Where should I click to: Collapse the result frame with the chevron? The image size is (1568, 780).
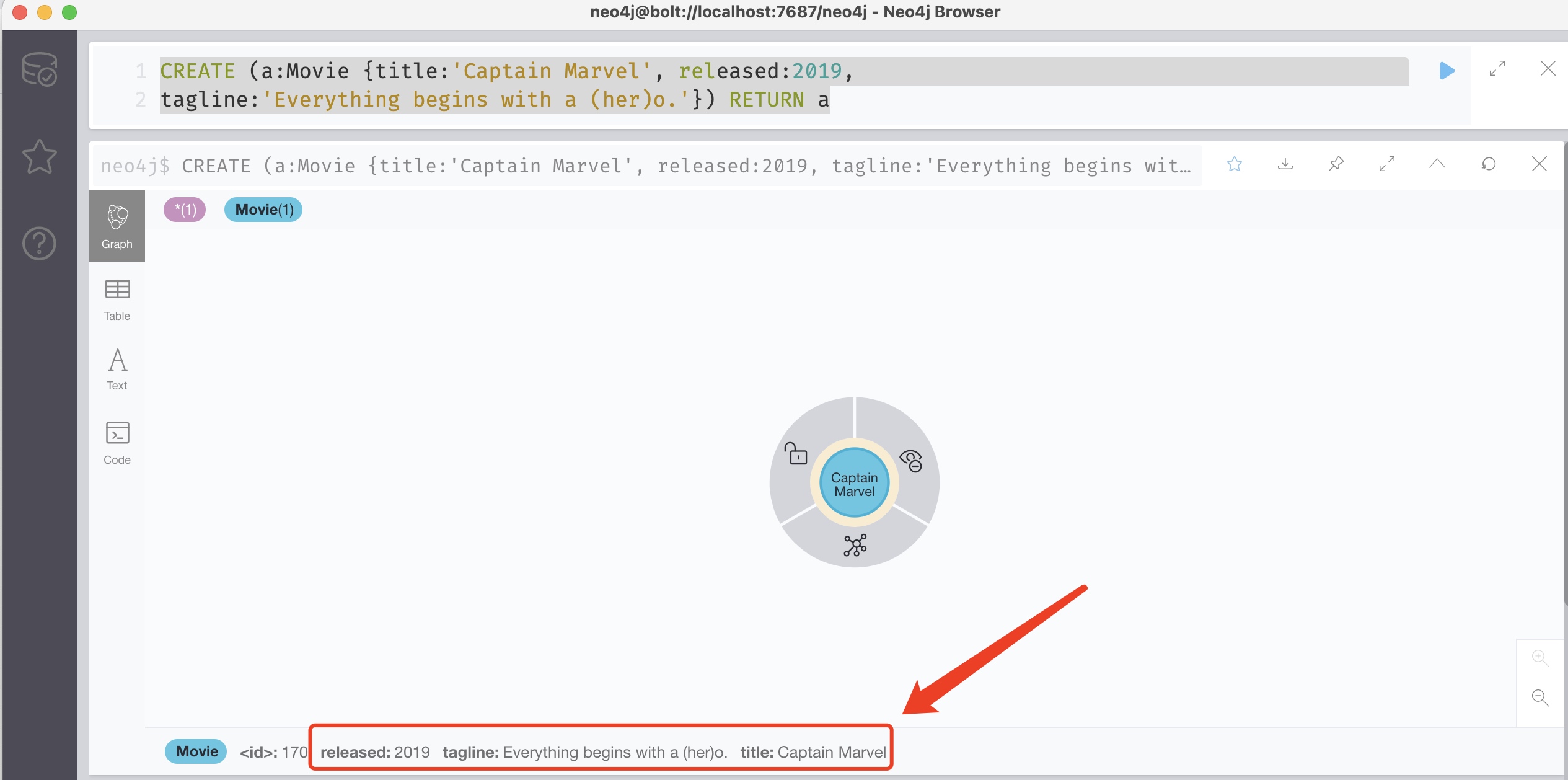click(1437, 164)
